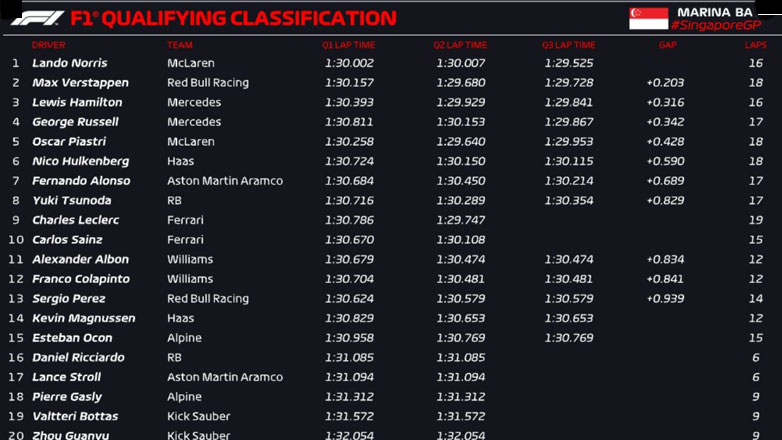The width and height of the screenshot is (782, 440).
Task: Click Norris's Q3 time 1:29.525
Action: [569, 63]
